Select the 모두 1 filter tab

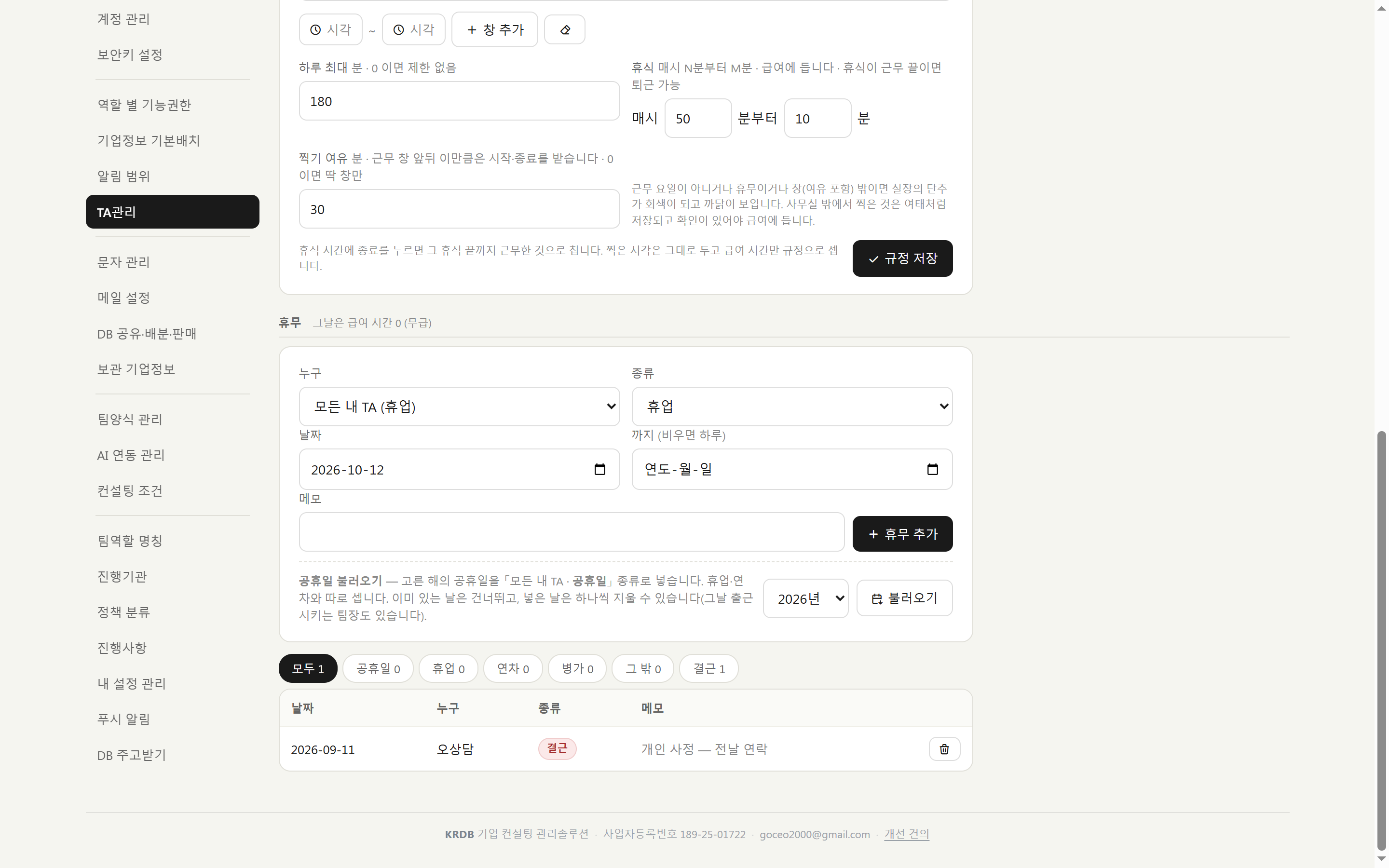click(x=308, y=668)
